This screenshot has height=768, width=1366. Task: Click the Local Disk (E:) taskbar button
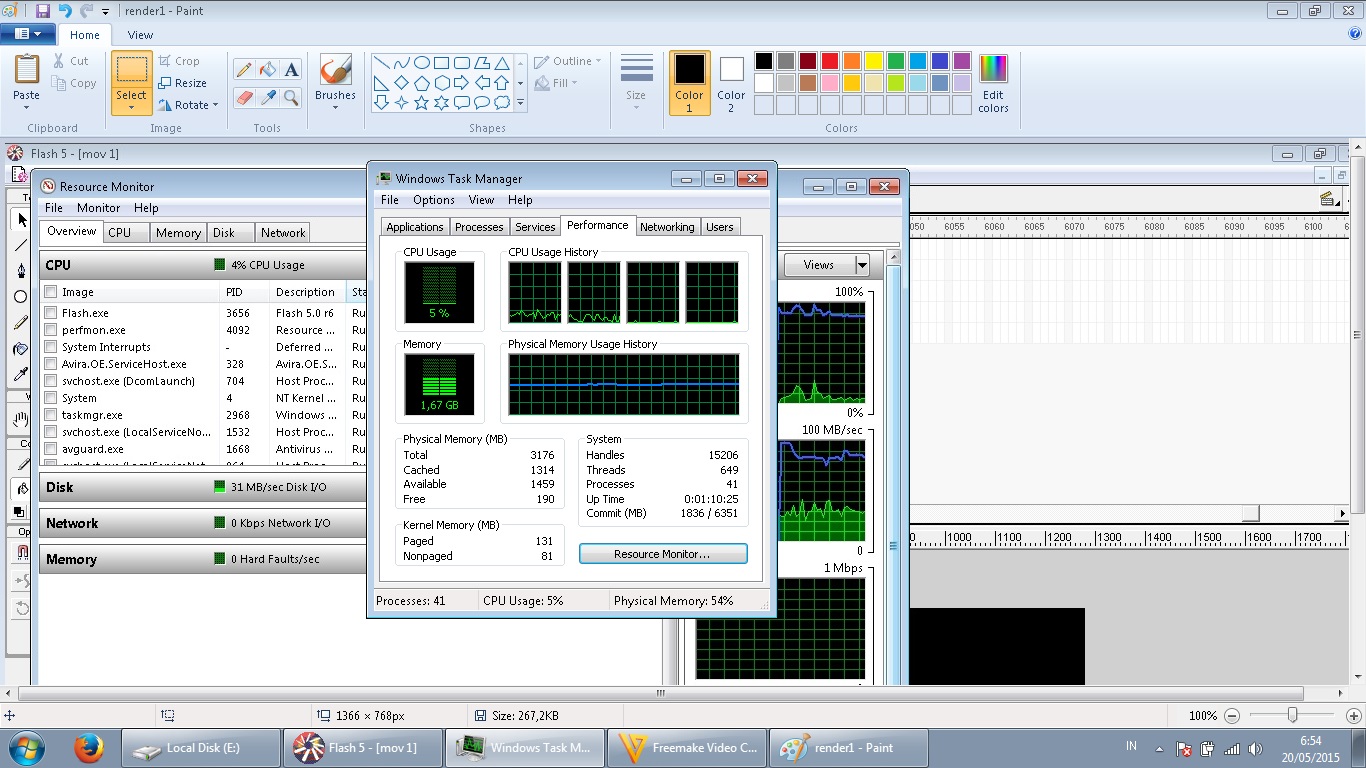201,748
